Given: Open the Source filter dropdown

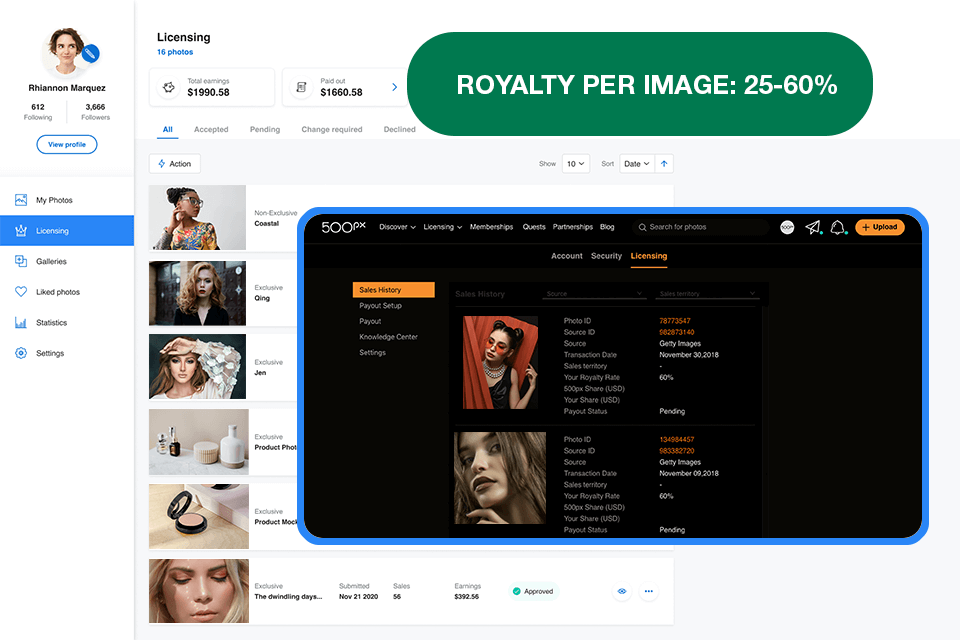Looking at the screenshot, I should click(594, 294).
